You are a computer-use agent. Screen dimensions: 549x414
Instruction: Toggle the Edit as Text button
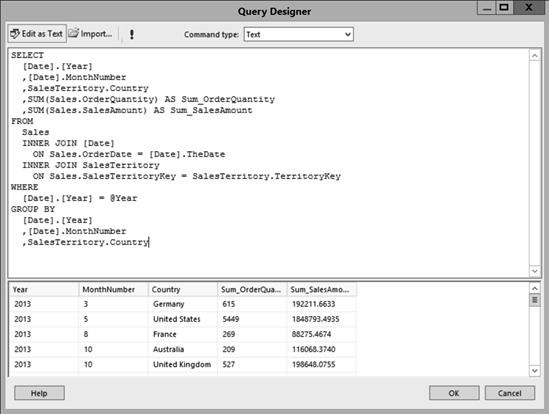37,34
